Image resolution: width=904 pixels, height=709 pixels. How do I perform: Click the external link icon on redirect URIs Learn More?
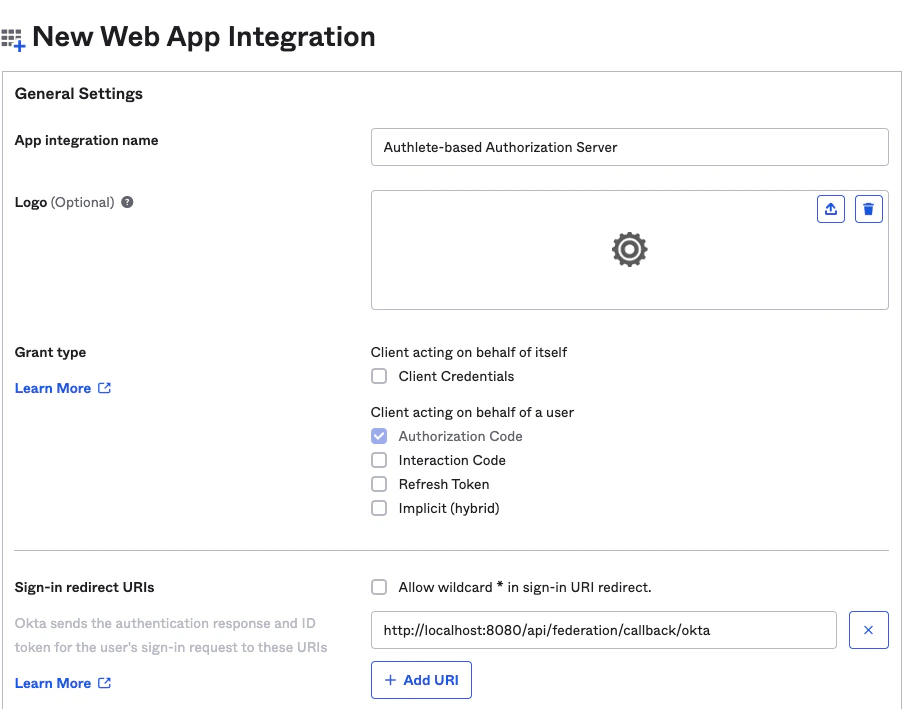104,683
